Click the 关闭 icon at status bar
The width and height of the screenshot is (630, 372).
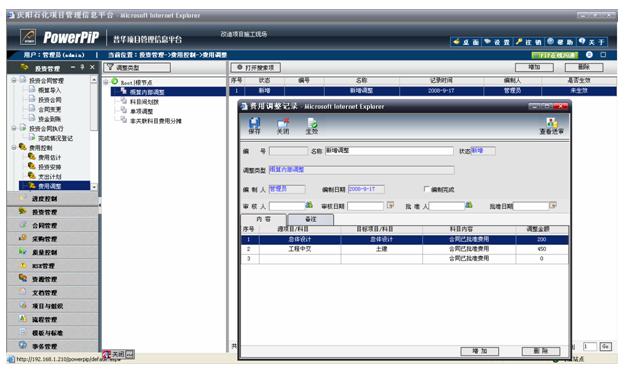106,354
